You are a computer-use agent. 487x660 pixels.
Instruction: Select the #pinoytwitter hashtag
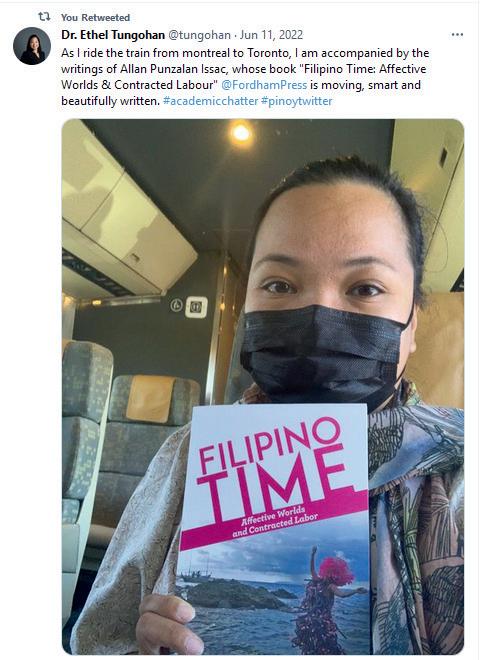(x=297, y=101)
